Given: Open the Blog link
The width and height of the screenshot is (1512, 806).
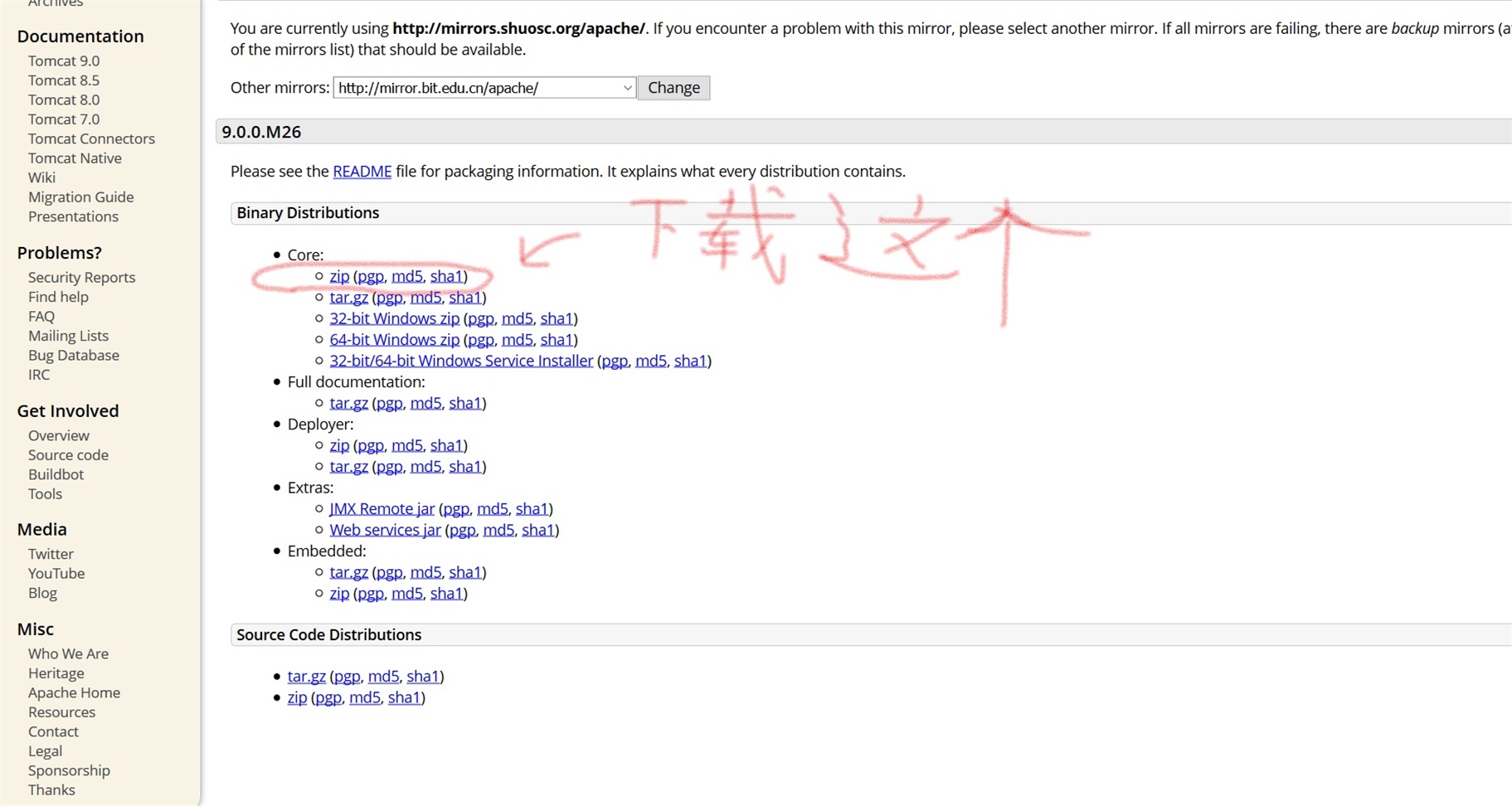Looking at the screenshot, I should point(42,594).
